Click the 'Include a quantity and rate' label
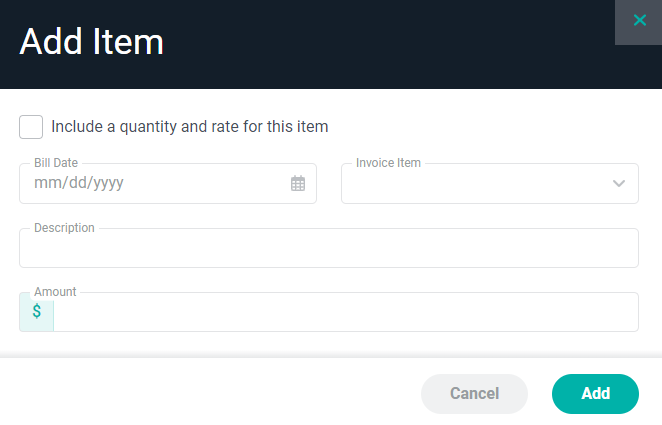This screenshot has height=425, width=662. tap(190, 127)
